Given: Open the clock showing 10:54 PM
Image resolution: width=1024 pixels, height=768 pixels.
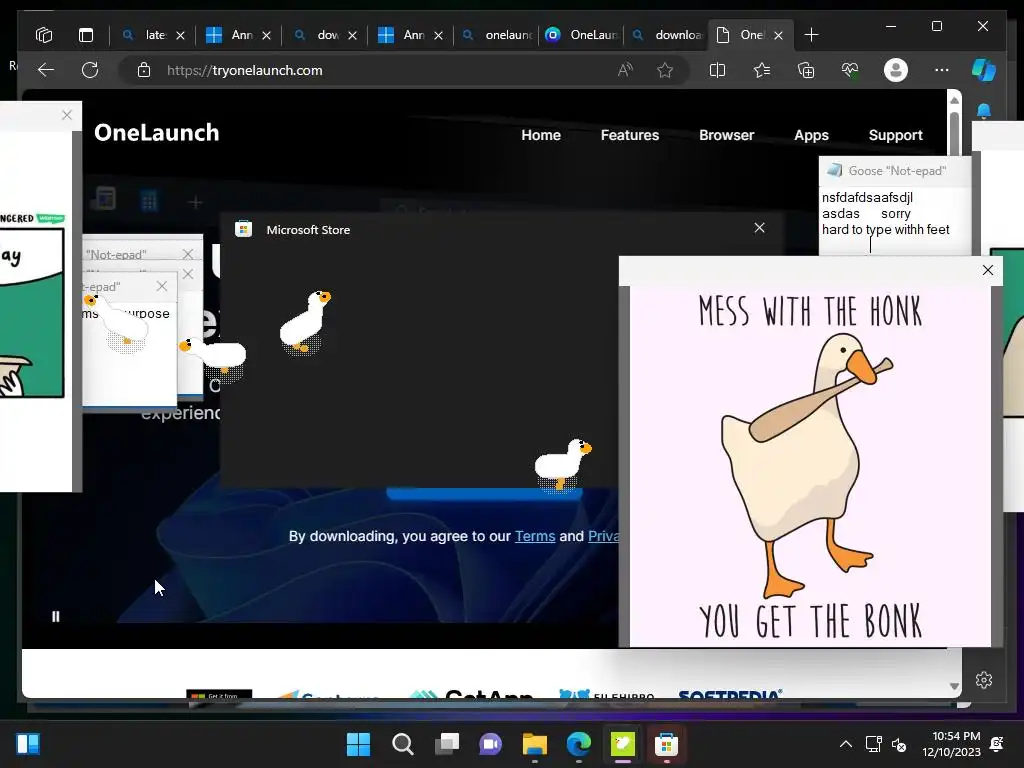Looking at the screenshot, I should pyautogui.click(x=951, y=744).
